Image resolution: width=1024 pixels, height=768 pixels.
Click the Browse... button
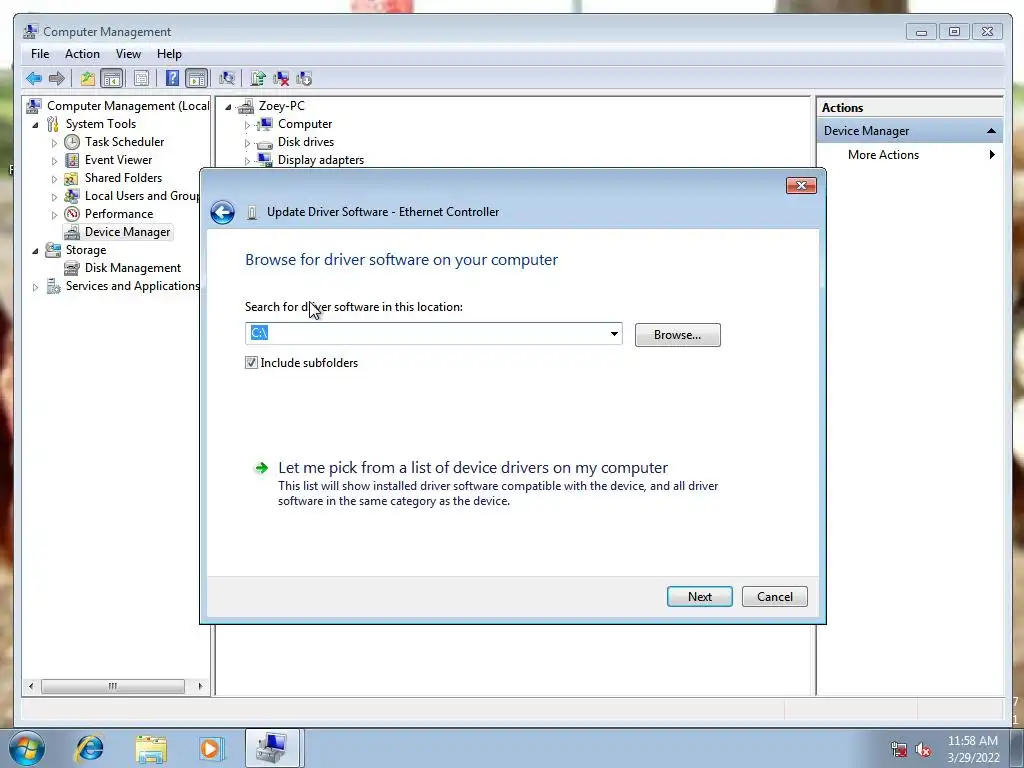(x=677, y=335)
